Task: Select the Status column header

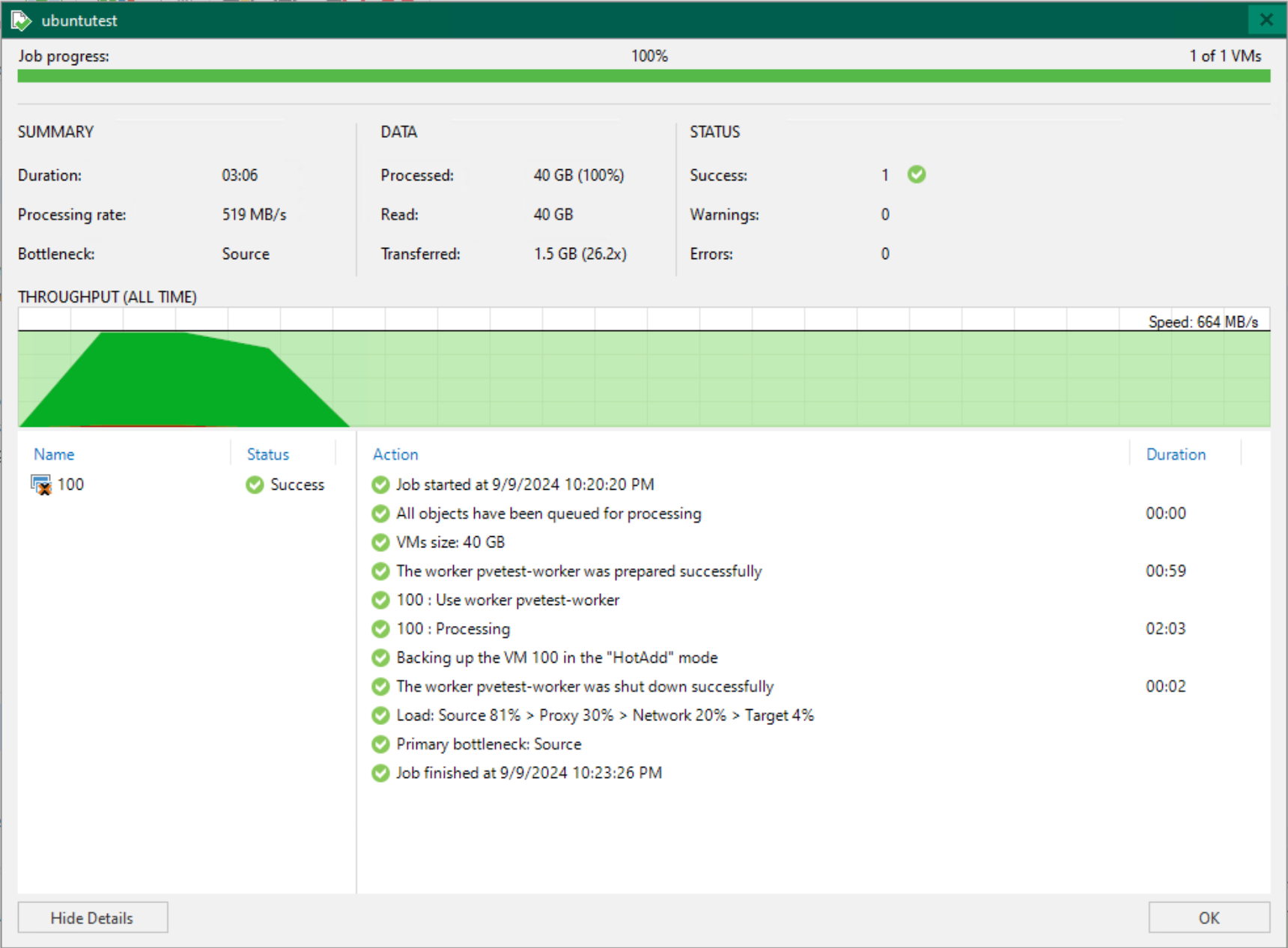Action: 267,454
